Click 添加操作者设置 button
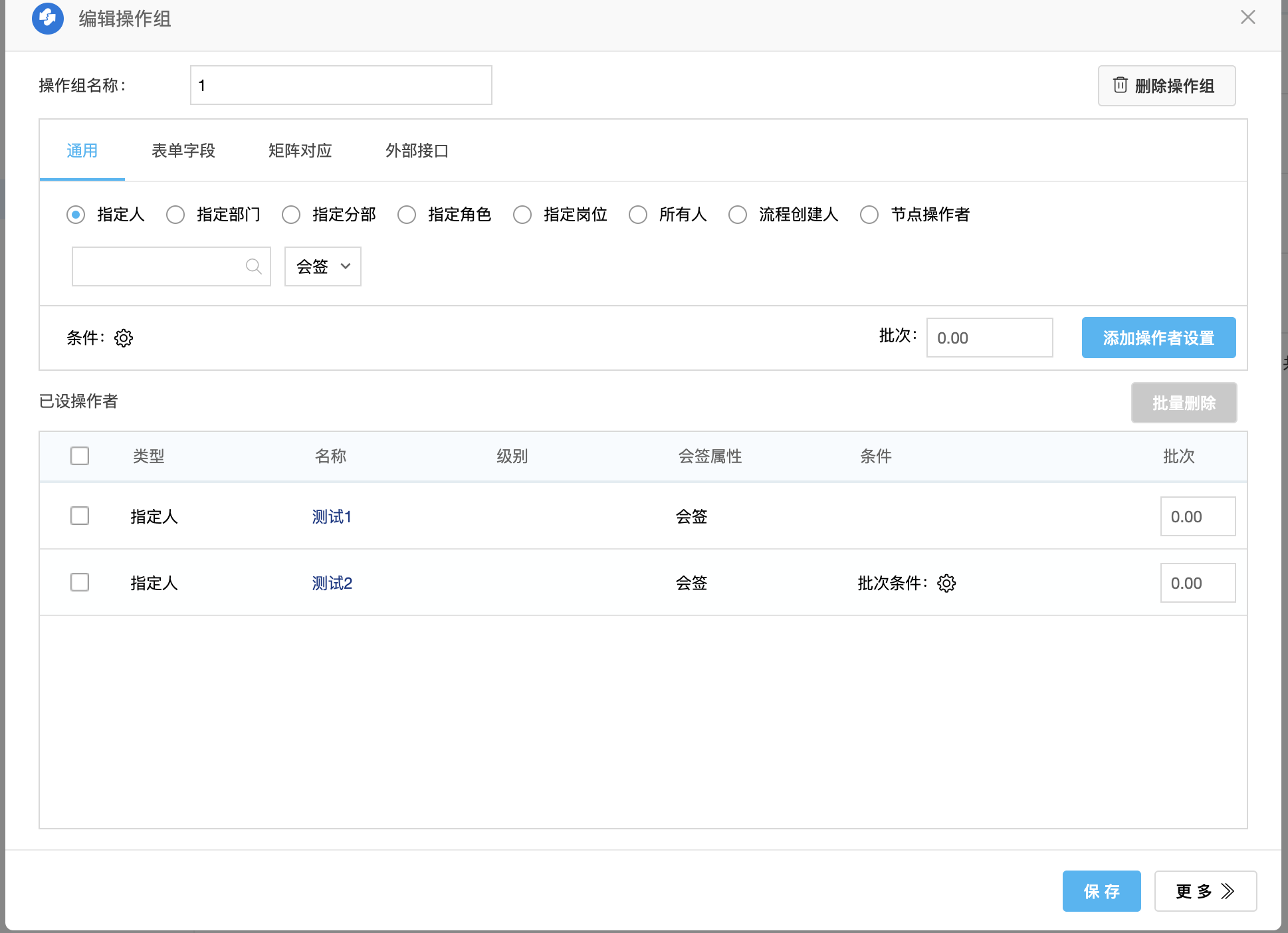 (x=1159, y=338)
